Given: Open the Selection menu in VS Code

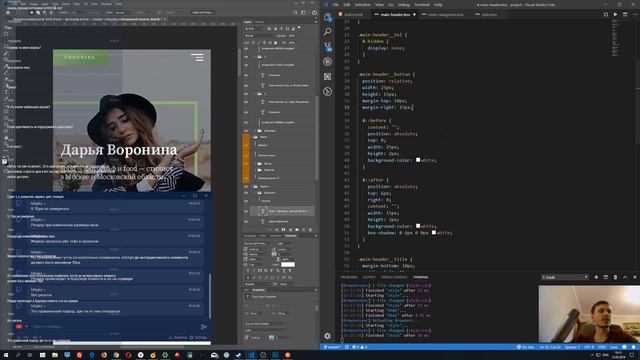Looking at the screenshot, I should pyautogui.click(x=362, y=4).
